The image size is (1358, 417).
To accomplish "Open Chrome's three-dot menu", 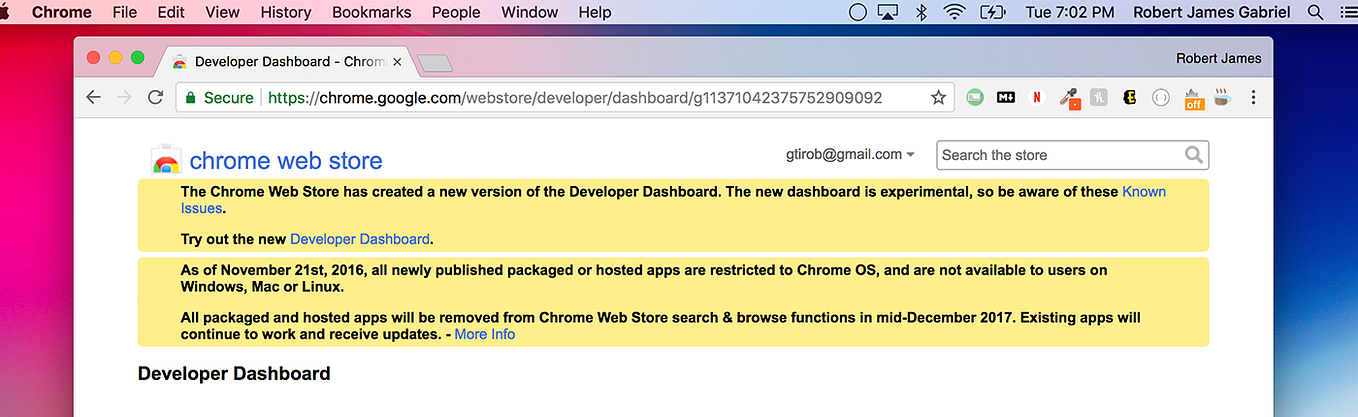I will coord(1253,98).
